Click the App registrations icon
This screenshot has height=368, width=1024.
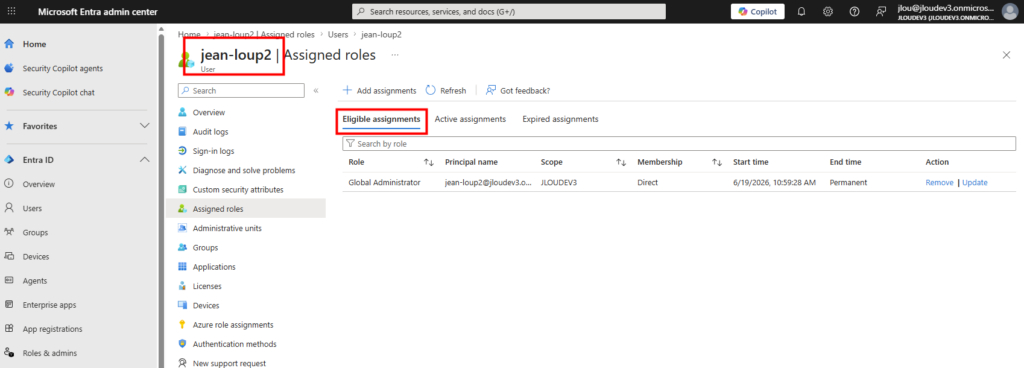(9, 329)
